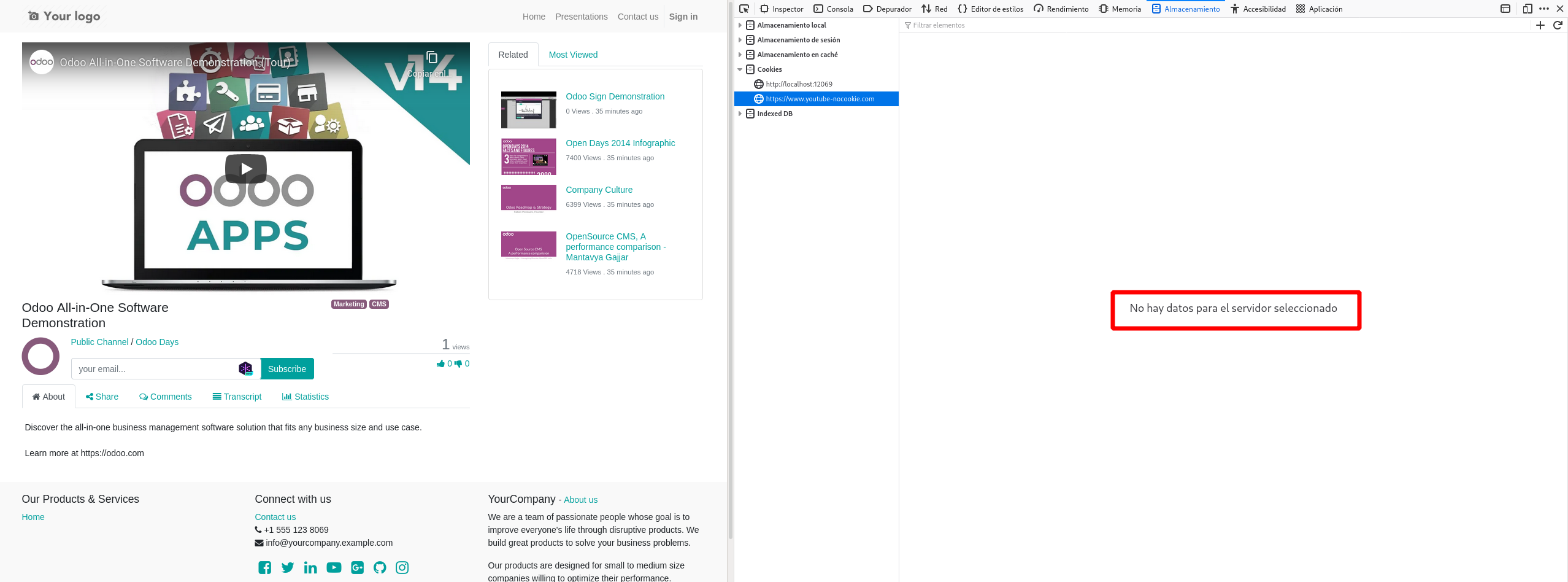Image resolution: width=1568 pixels, height=582 pixels.
Task: Refresh the storage panel
Action: [x=1558, y=25]
